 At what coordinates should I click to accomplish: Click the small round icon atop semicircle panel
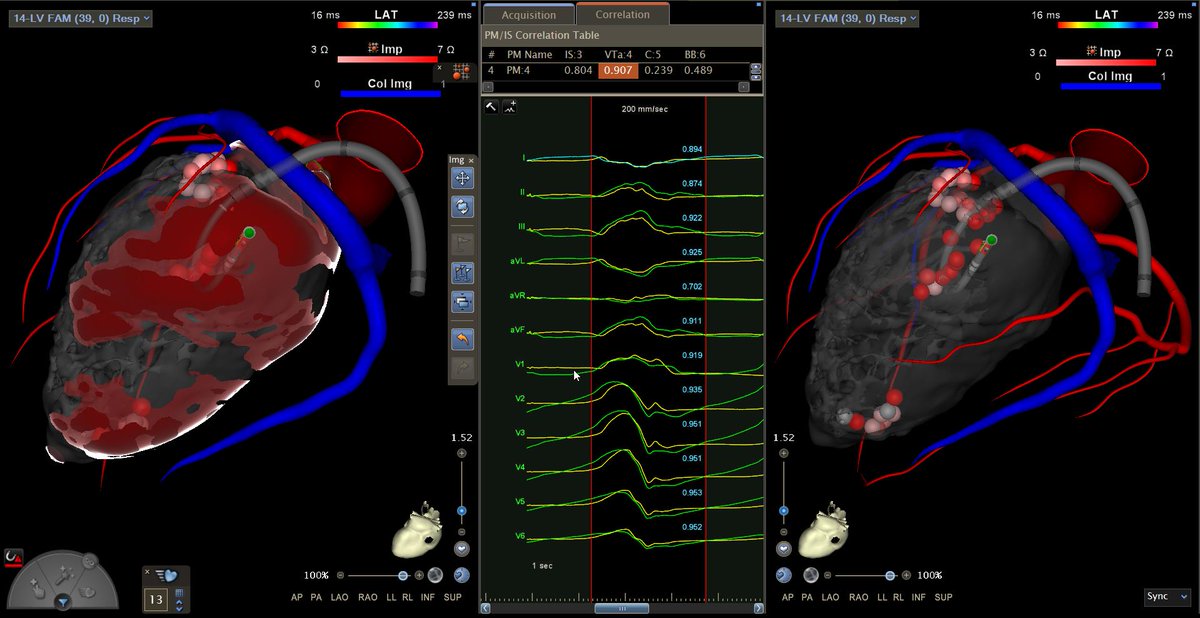90,560
